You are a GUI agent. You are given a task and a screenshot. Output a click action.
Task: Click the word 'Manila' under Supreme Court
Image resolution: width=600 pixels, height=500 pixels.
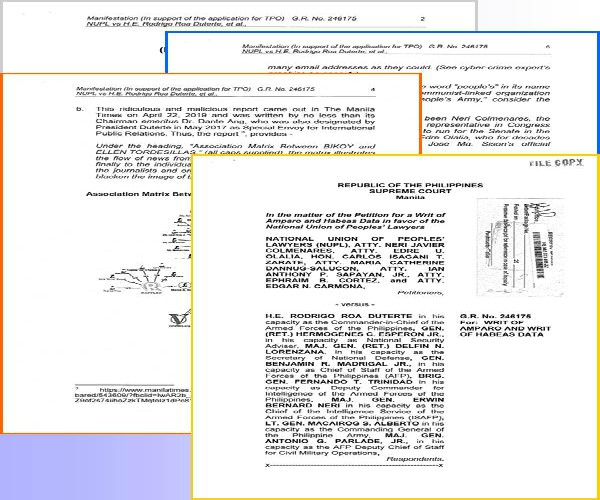410,197
